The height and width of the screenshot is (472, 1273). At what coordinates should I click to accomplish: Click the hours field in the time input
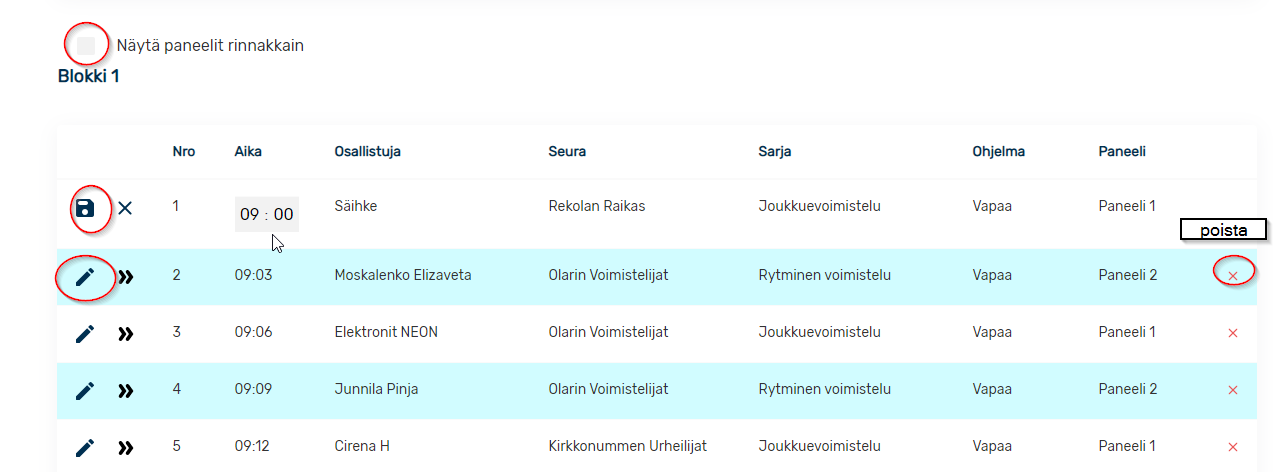point(250,214)
